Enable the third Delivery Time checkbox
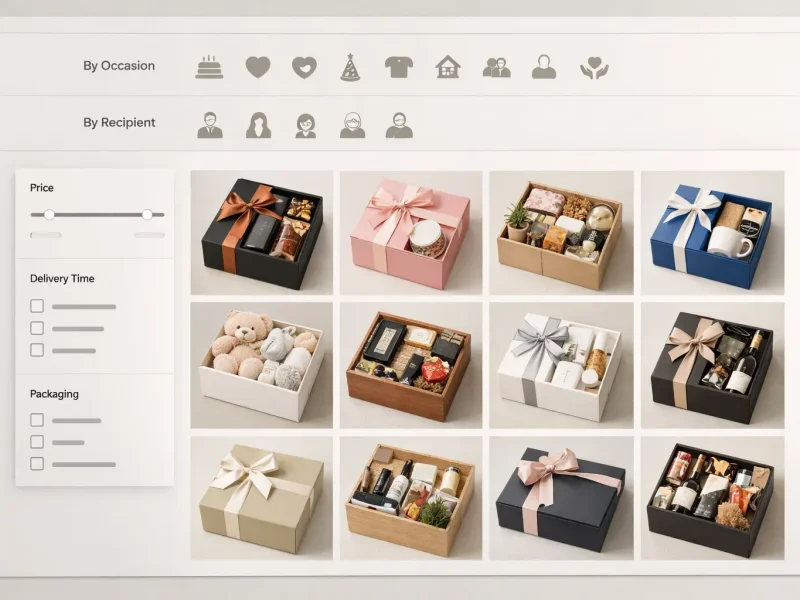The image size is (800, 600). click(x=37, y=349)
